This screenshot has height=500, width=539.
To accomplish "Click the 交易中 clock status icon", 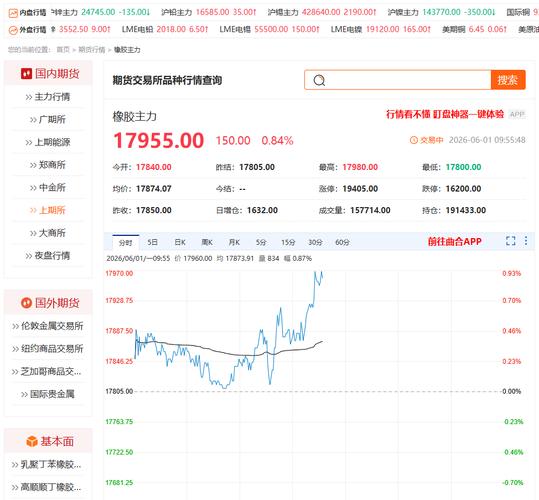I will [414, 140].
